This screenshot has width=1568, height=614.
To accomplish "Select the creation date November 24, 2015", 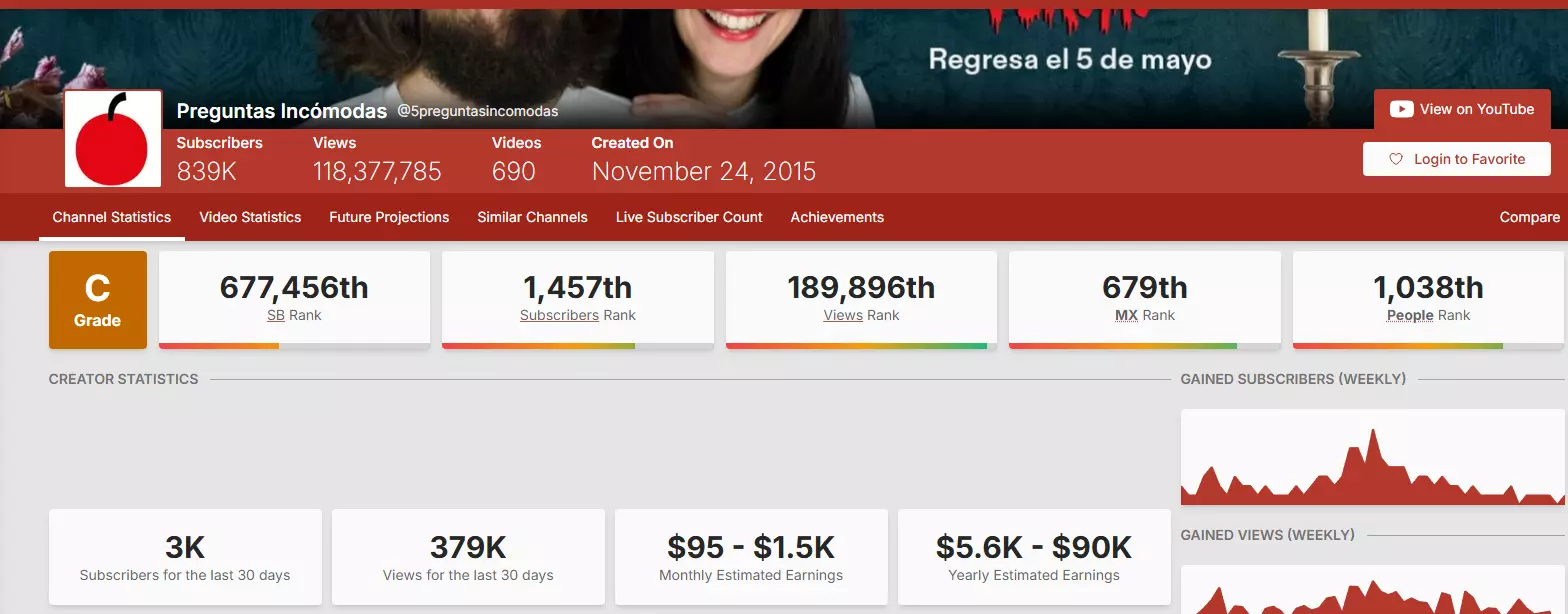I will pyautogui.click(x=704, y=171).
